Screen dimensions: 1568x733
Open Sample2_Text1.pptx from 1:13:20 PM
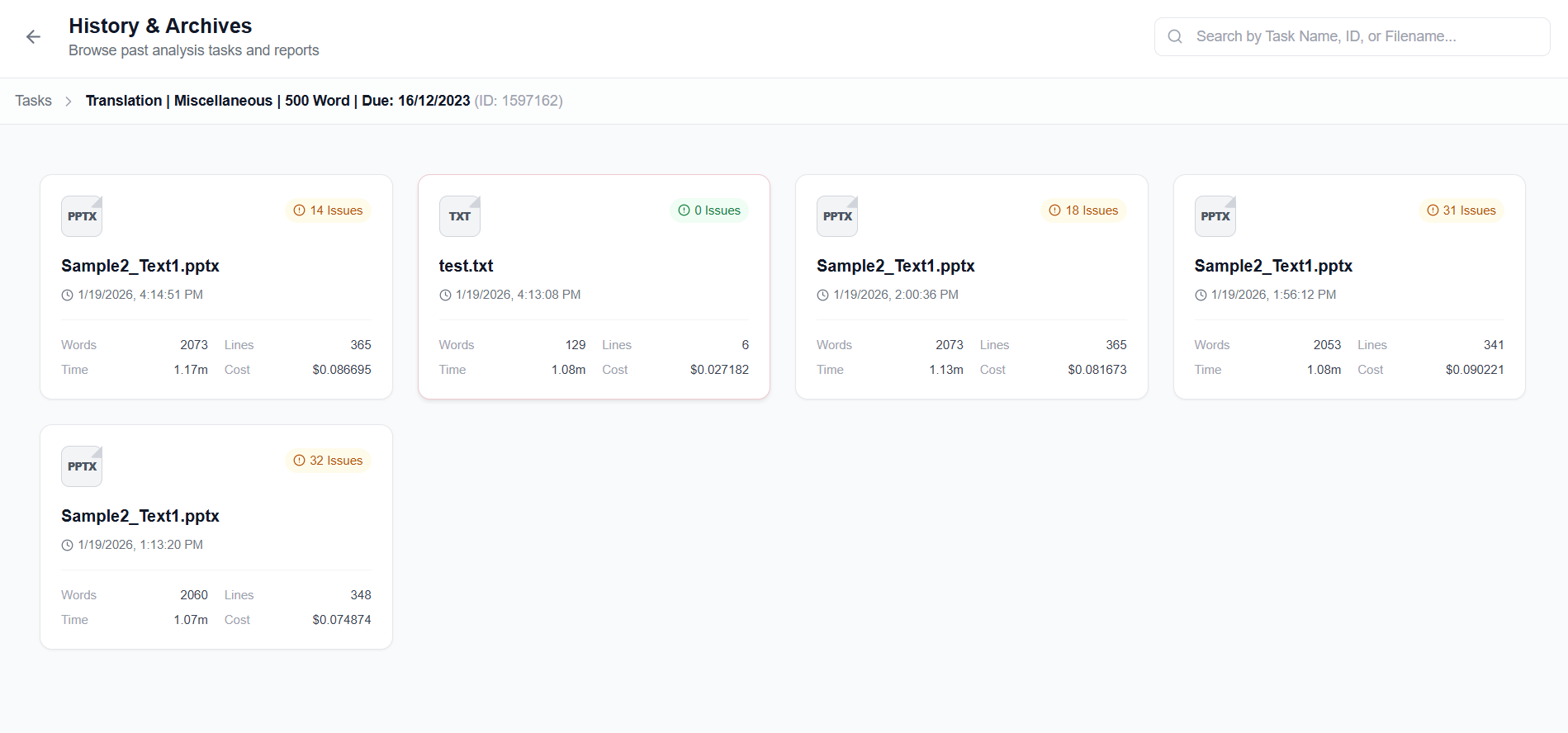[140, 516]
